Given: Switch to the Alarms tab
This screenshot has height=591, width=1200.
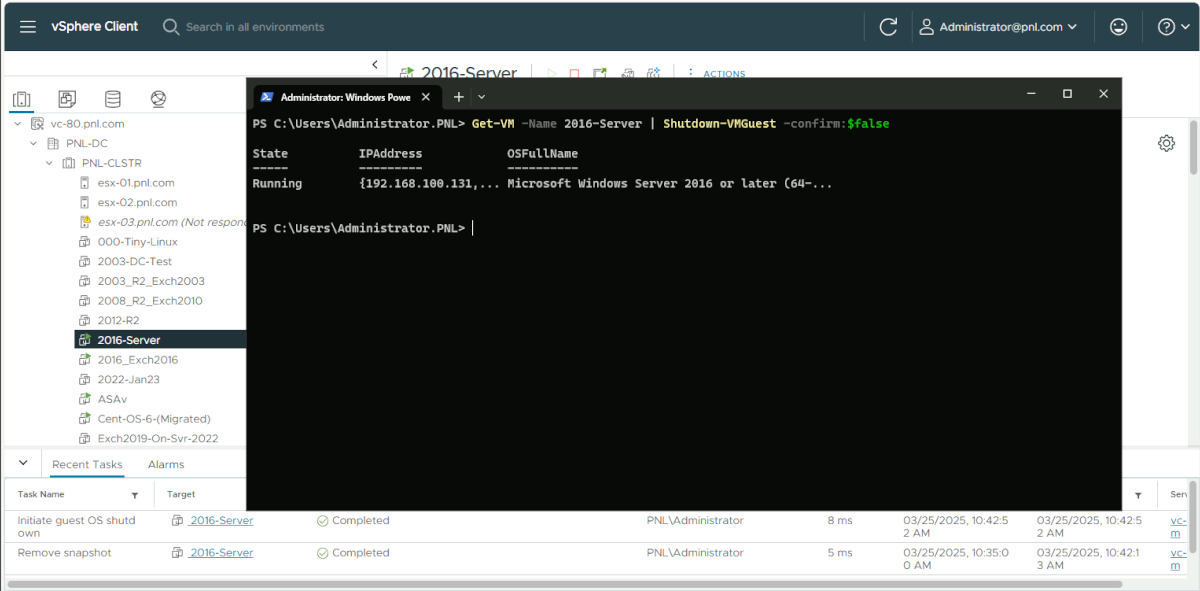Looking at the screenshot, I should click(x=166, y=464).
